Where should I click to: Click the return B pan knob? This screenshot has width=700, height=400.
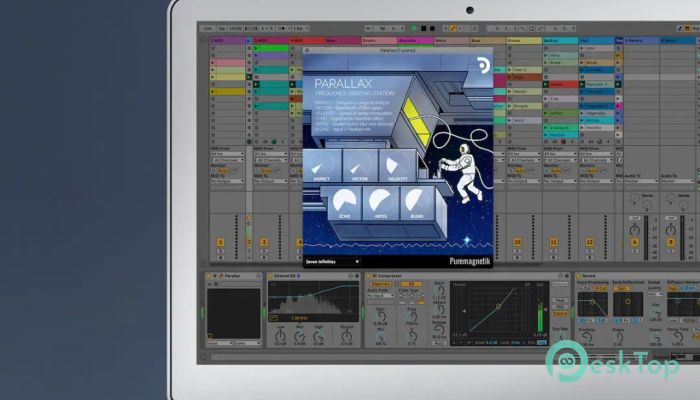[671, 230]
